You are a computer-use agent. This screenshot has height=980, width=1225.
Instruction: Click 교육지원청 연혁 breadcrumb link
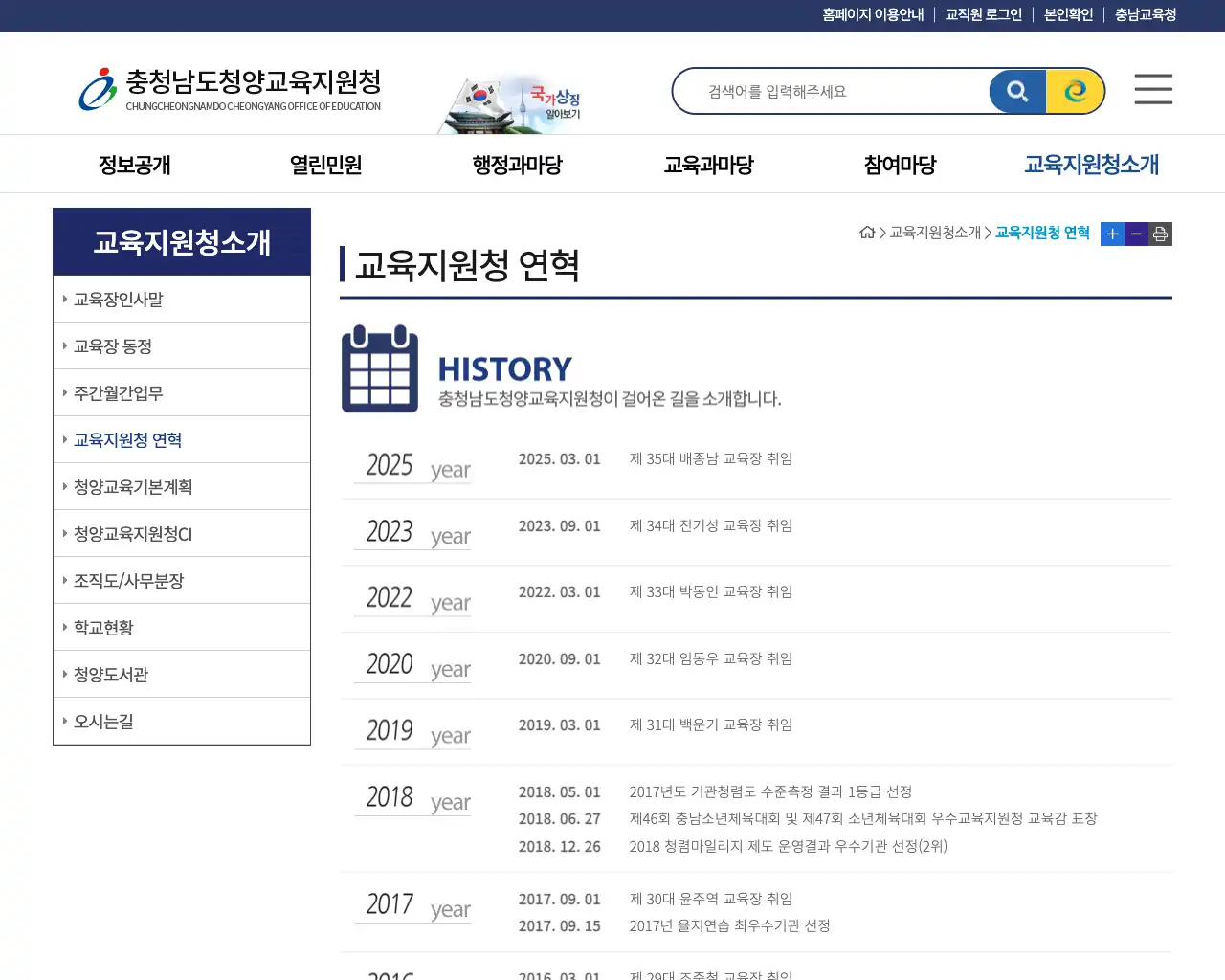[x=1042, y=233]
